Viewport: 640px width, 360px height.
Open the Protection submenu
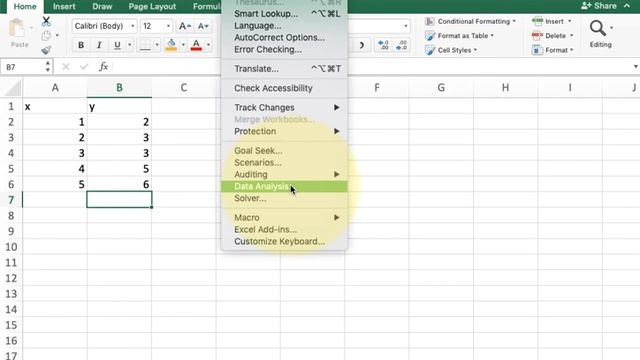pyautogui.click(x=284, y=131)
